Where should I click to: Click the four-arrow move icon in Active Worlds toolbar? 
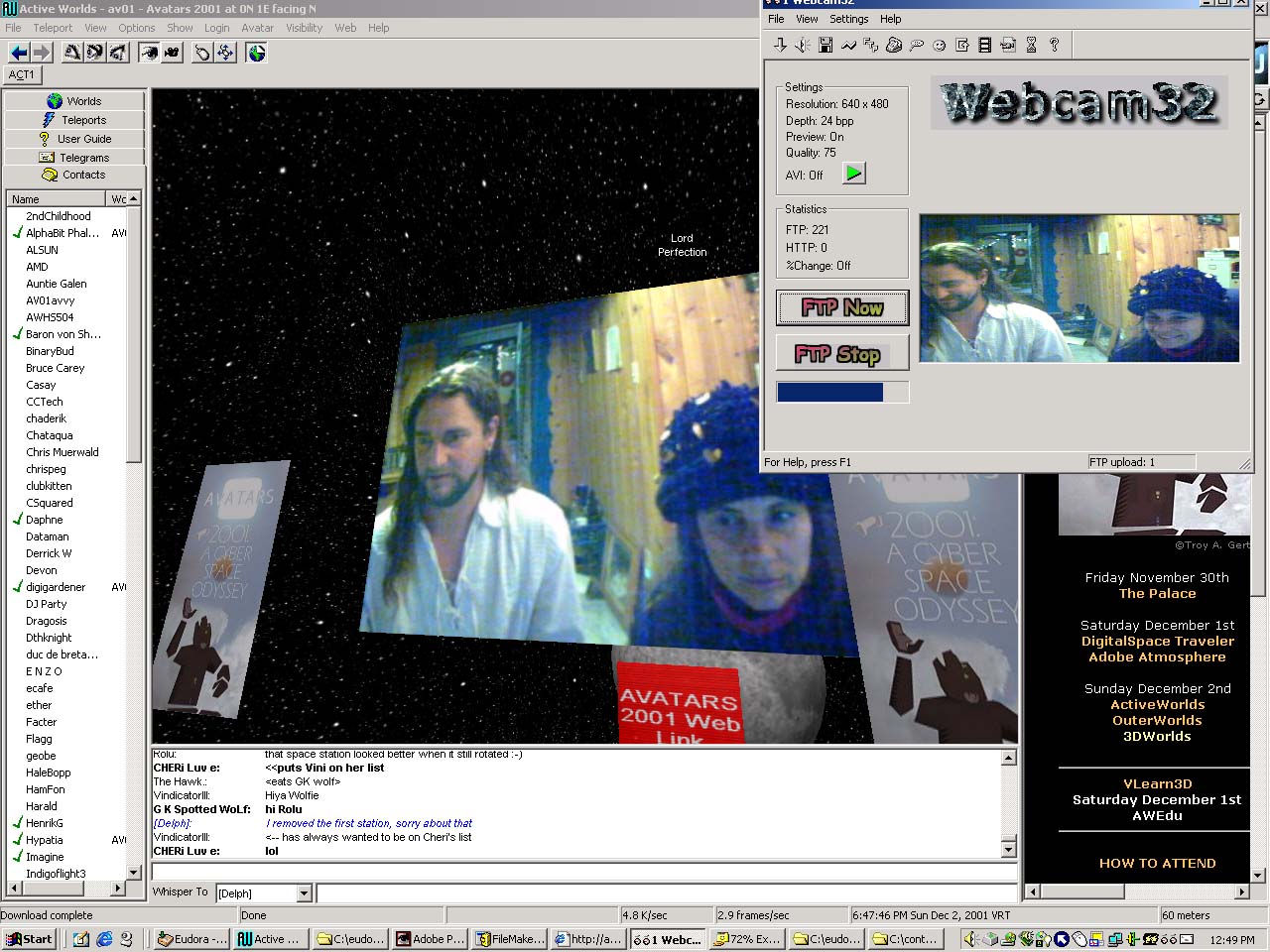pos(226,53)
